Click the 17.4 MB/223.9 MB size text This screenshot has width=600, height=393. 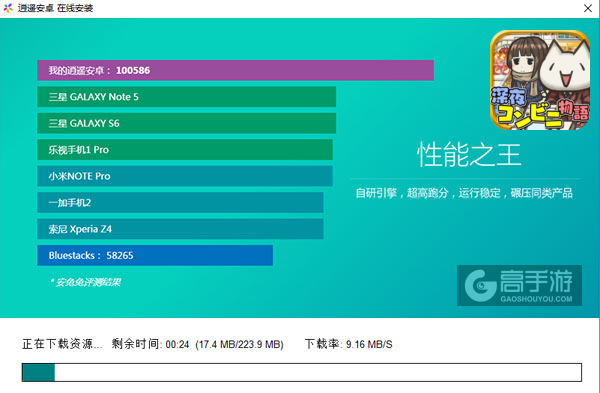coord(240,344)
